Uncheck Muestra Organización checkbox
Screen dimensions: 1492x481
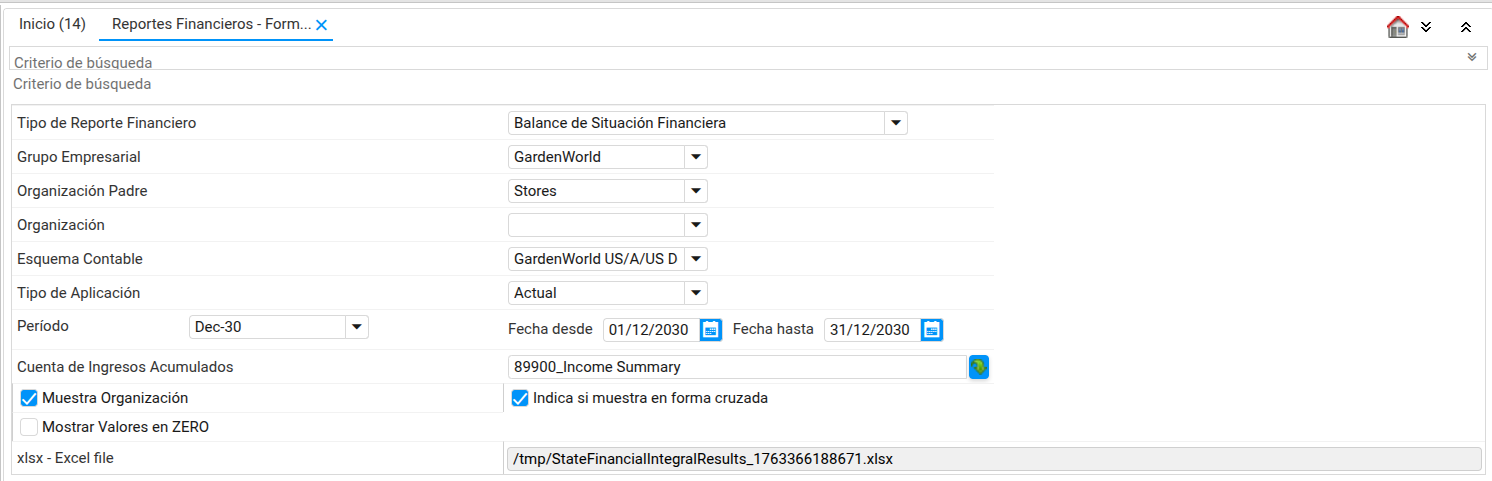click(29, 398)
